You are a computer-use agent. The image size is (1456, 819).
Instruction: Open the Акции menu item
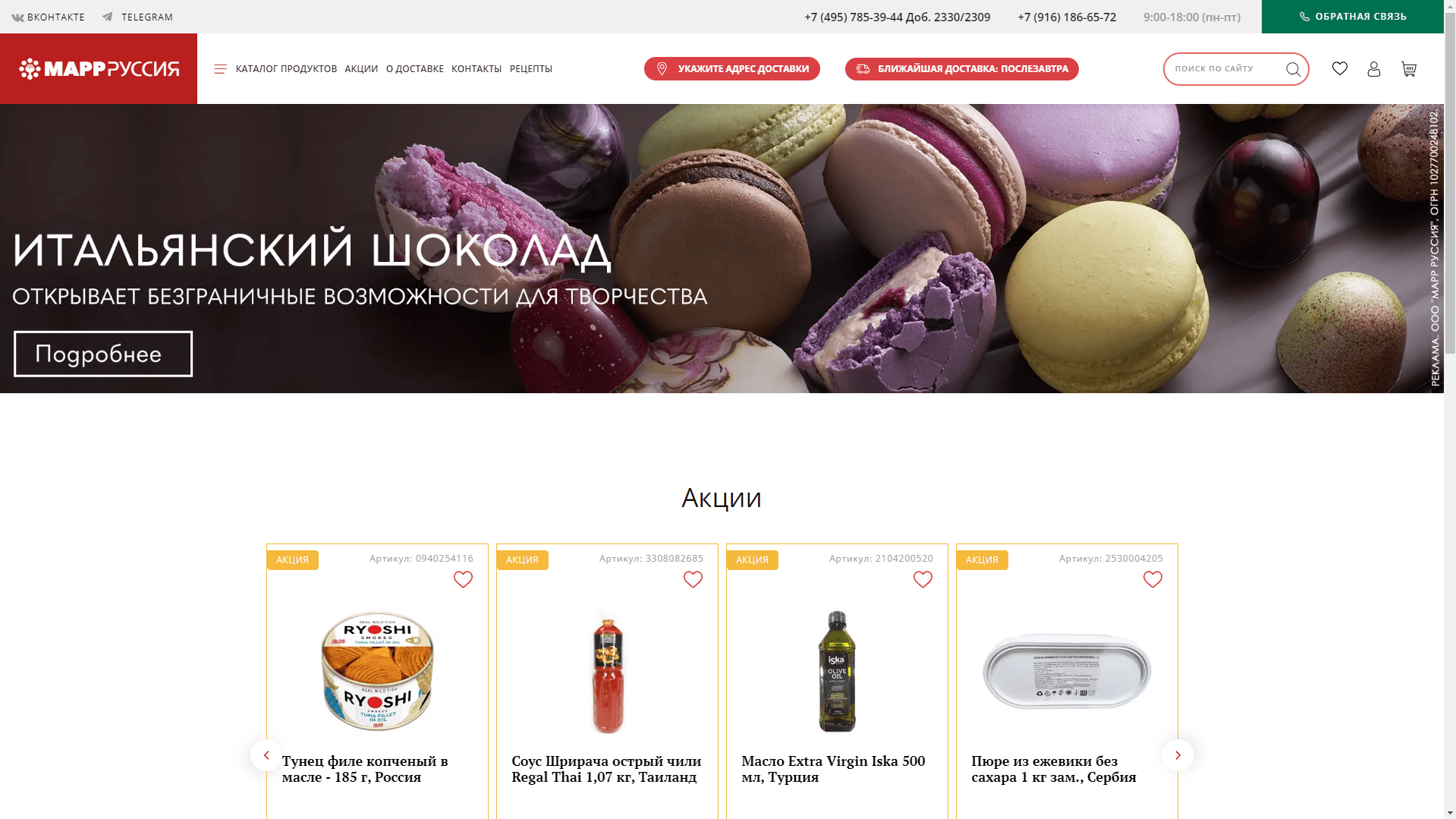[361, 69]
